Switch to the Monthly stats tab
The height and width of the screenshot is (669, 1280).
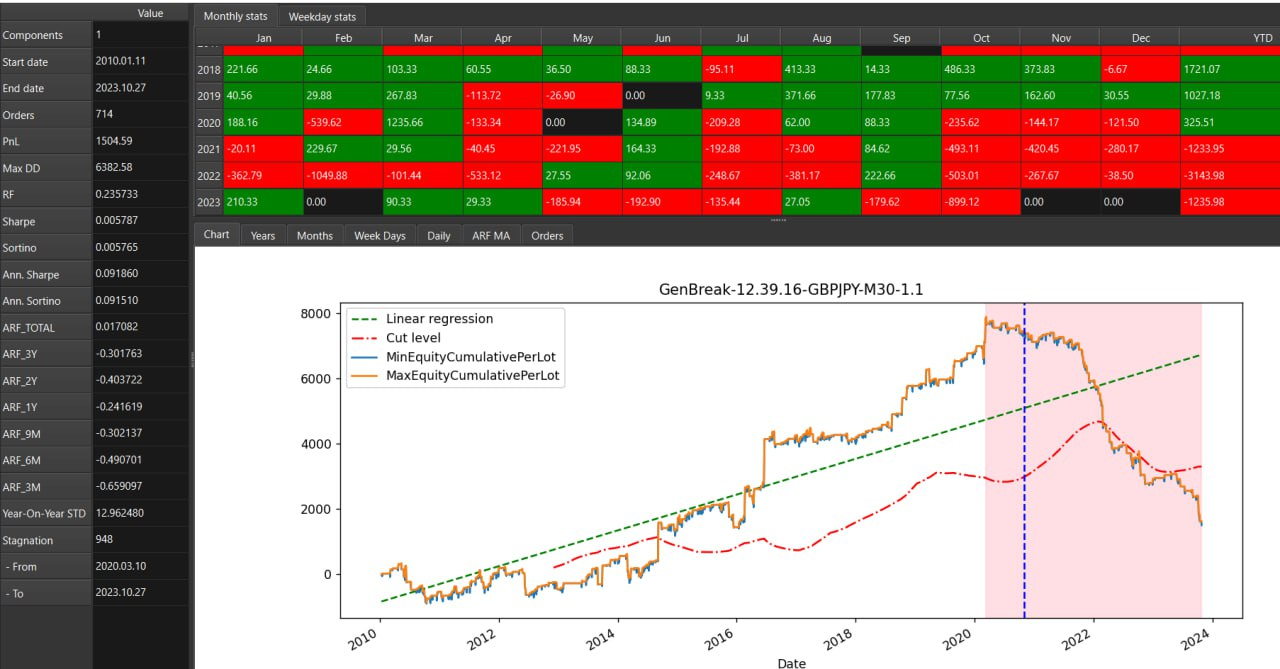click(236, 16)
